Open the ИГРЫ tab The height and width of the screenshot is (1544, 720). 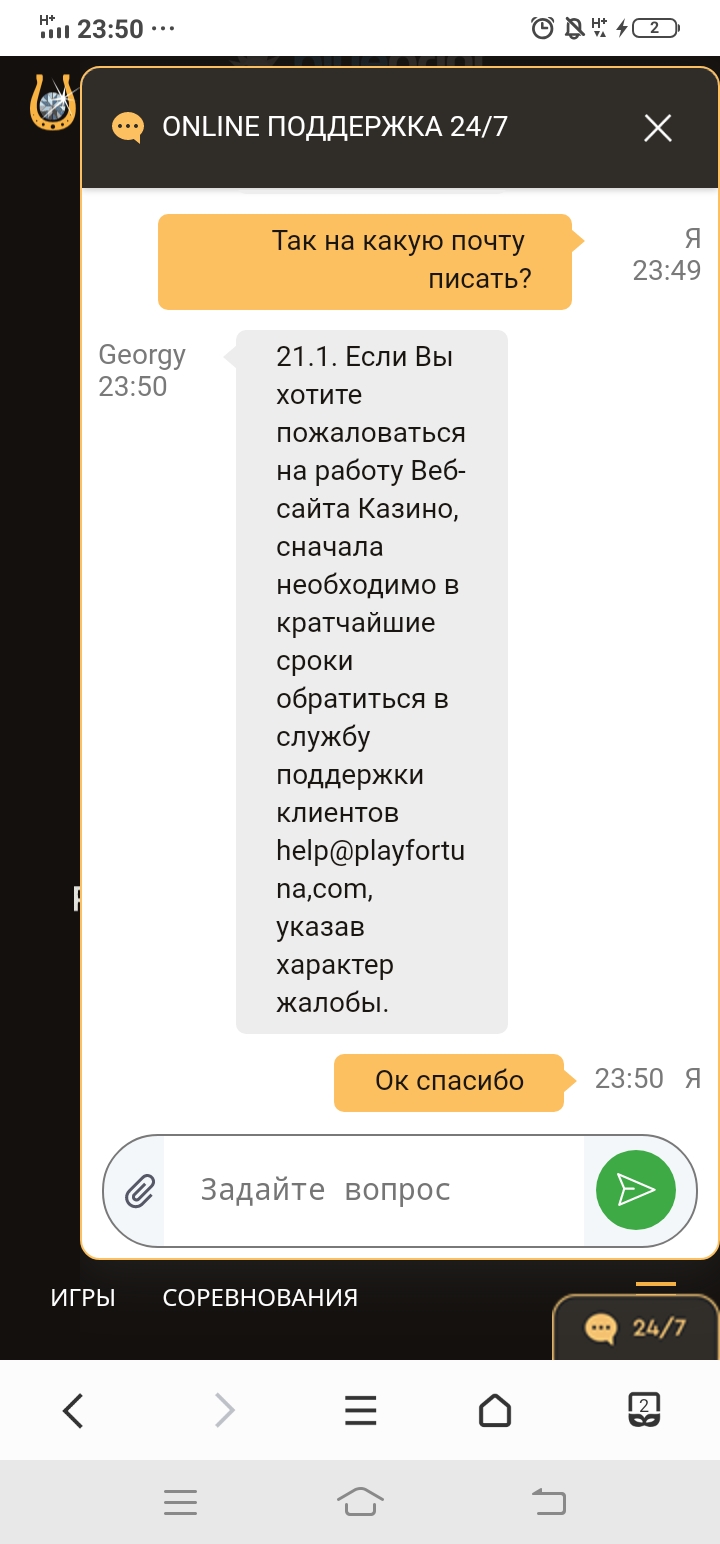point(83,1298)
